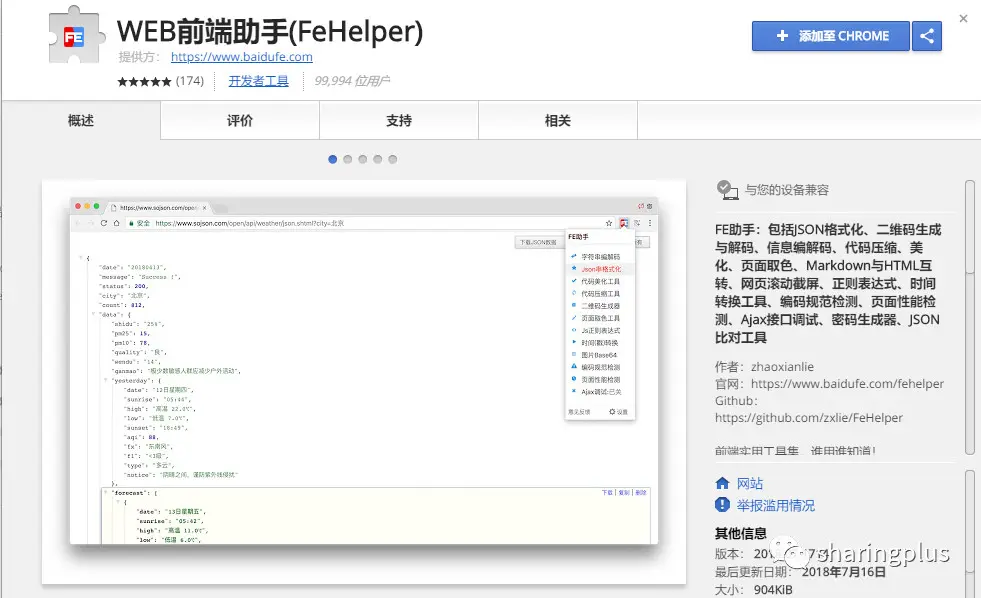Click 二维码生成器 in the preview menu
Viewport: 981px width, 598px height.
pos(600,306)
